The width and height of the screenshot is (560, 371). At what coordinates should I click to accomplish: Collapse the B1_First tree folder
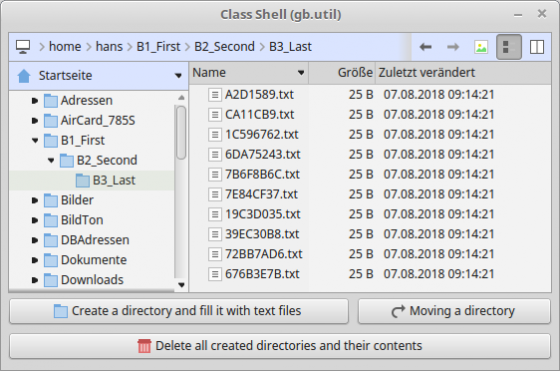coord(35,140)
